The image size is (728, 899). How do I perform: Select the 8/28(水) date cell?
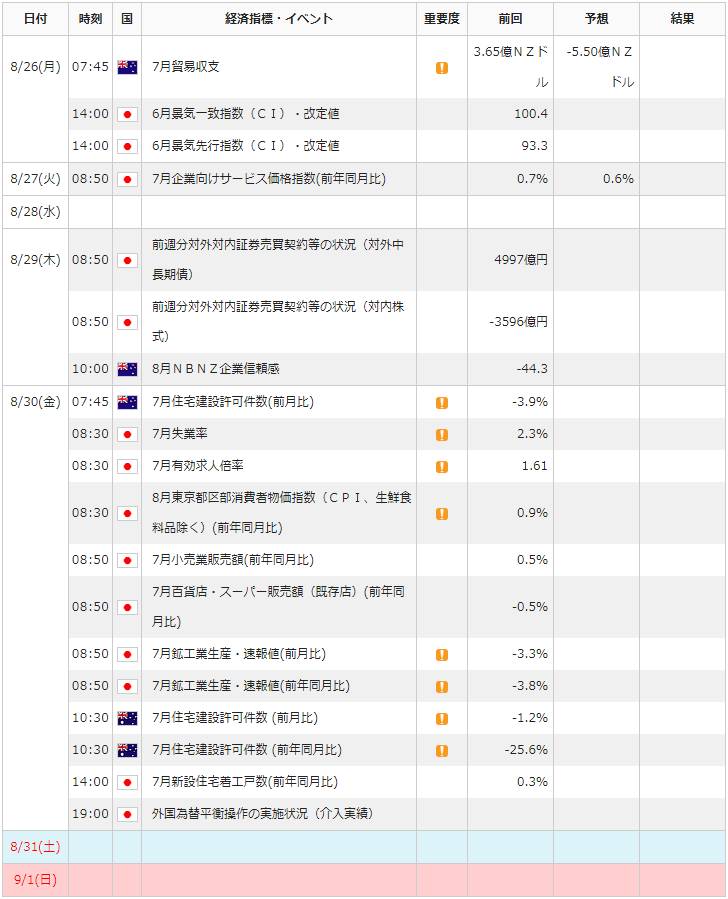36,212
